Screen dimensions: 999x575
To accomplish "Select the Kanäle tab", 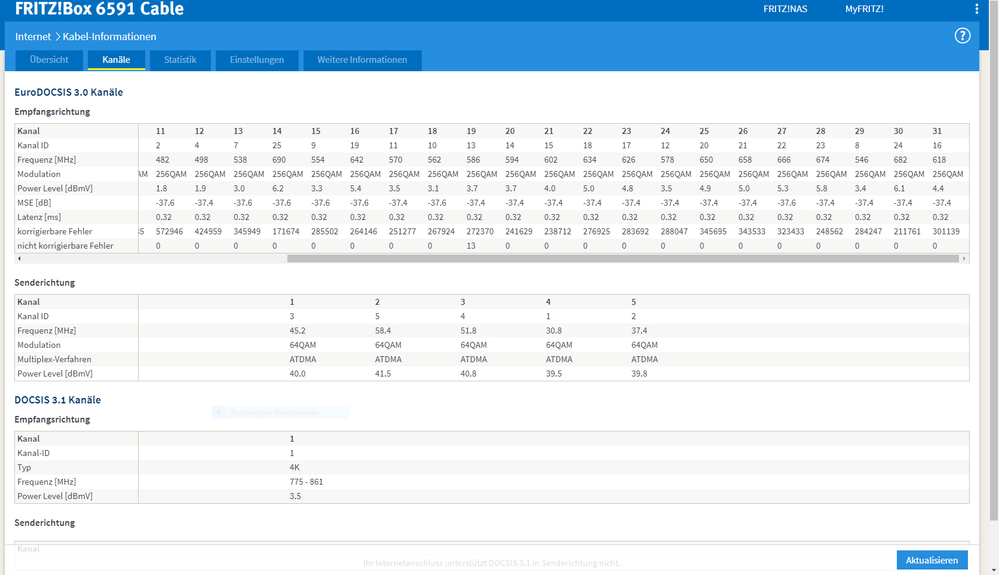I will point(116,60).
